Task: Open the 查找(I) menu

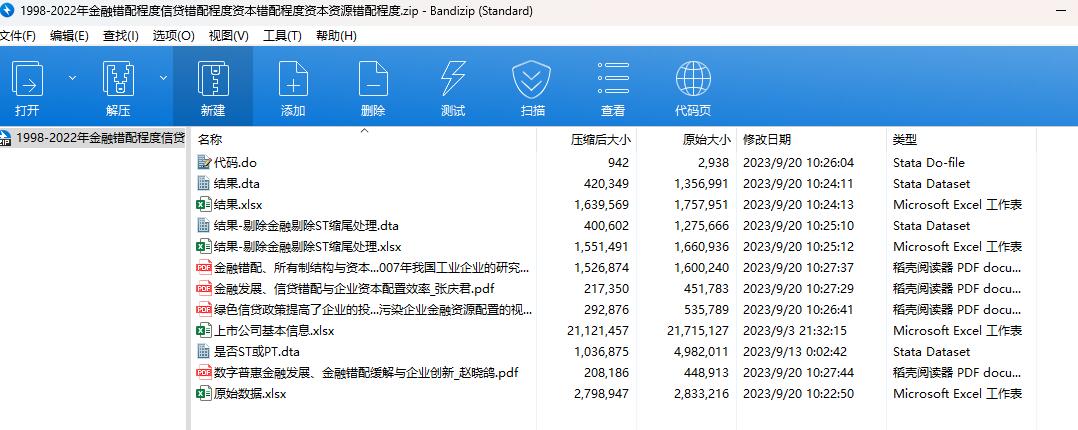Action: [121, 36]
